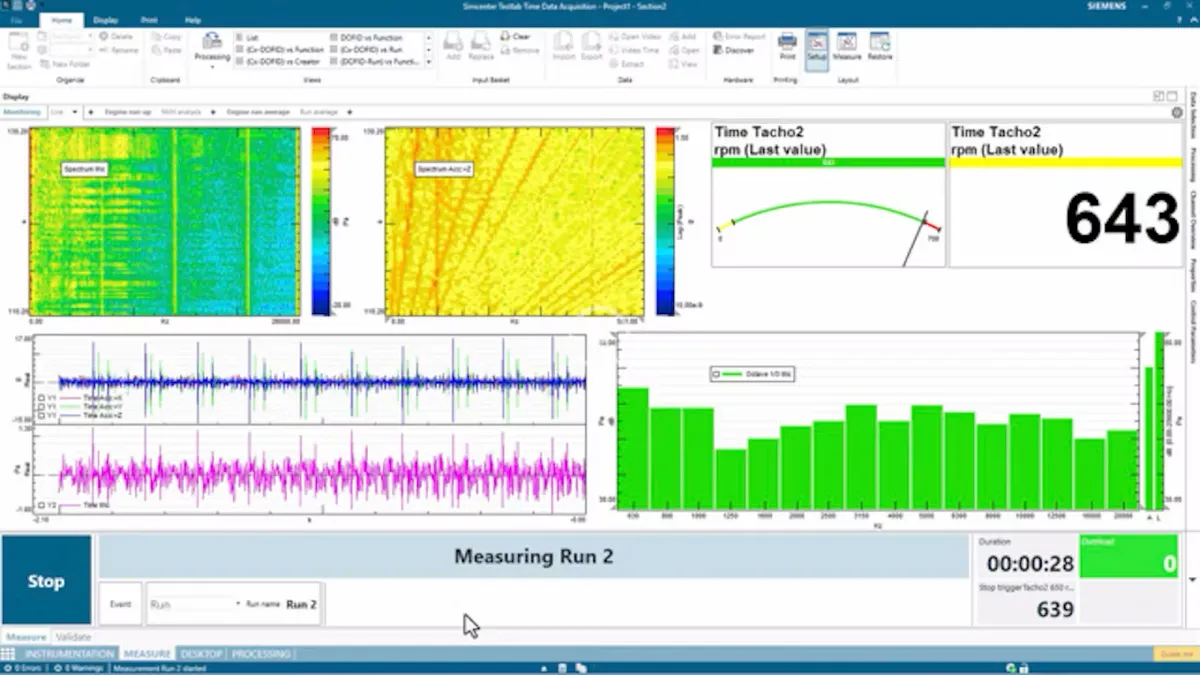Select (Cx-DOFID) vs Creator view

click(x=278, y=61)
